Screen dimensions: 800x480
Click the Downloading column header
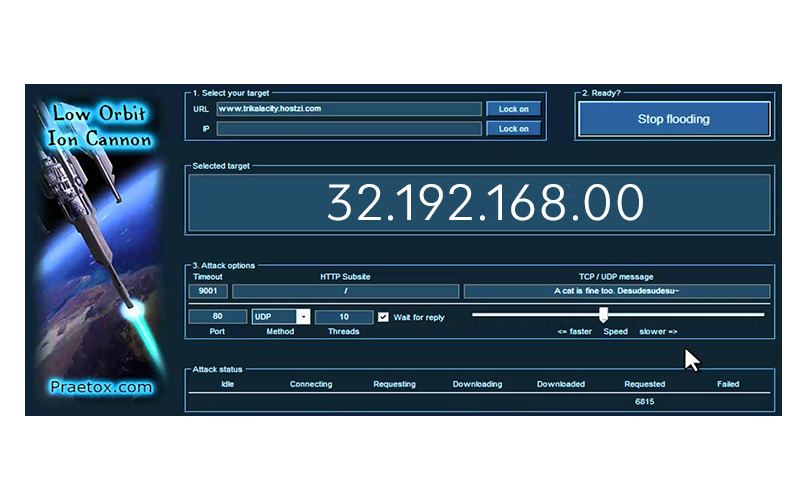coord(478,384)
